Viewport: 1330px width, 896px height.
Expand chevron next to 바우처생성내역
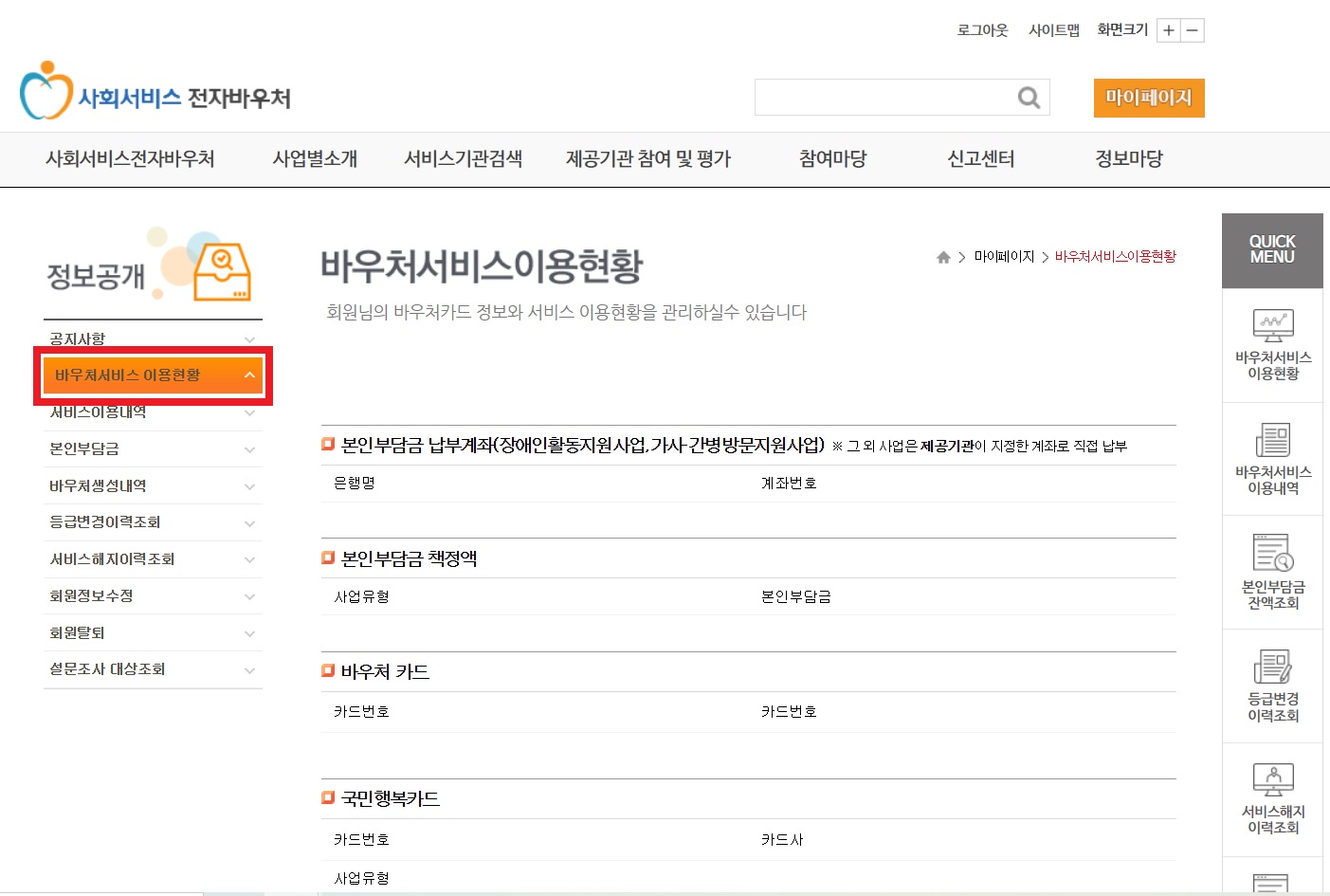click(x=249, y=487)
